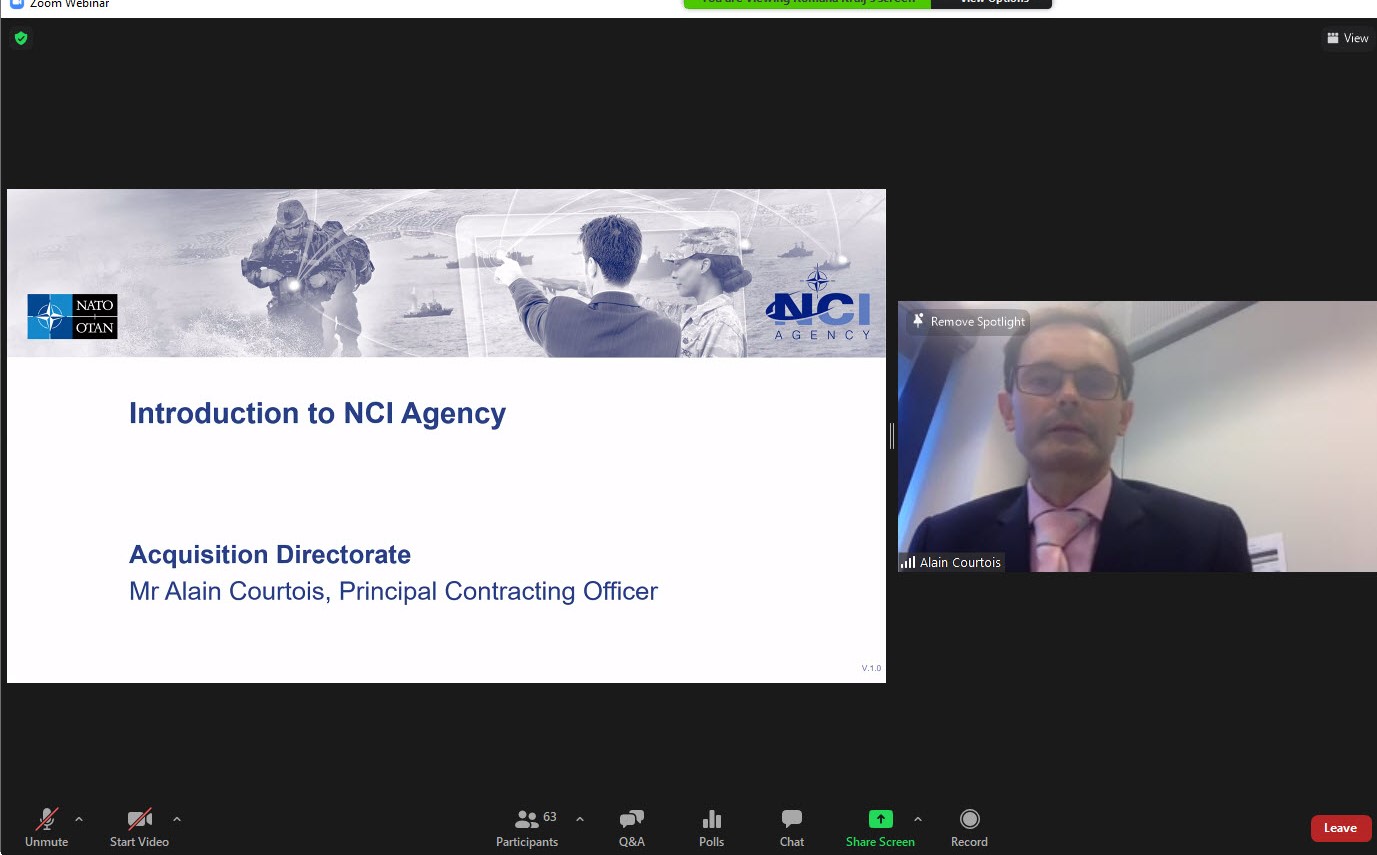Click the green Share Screen button

[880, 828]
